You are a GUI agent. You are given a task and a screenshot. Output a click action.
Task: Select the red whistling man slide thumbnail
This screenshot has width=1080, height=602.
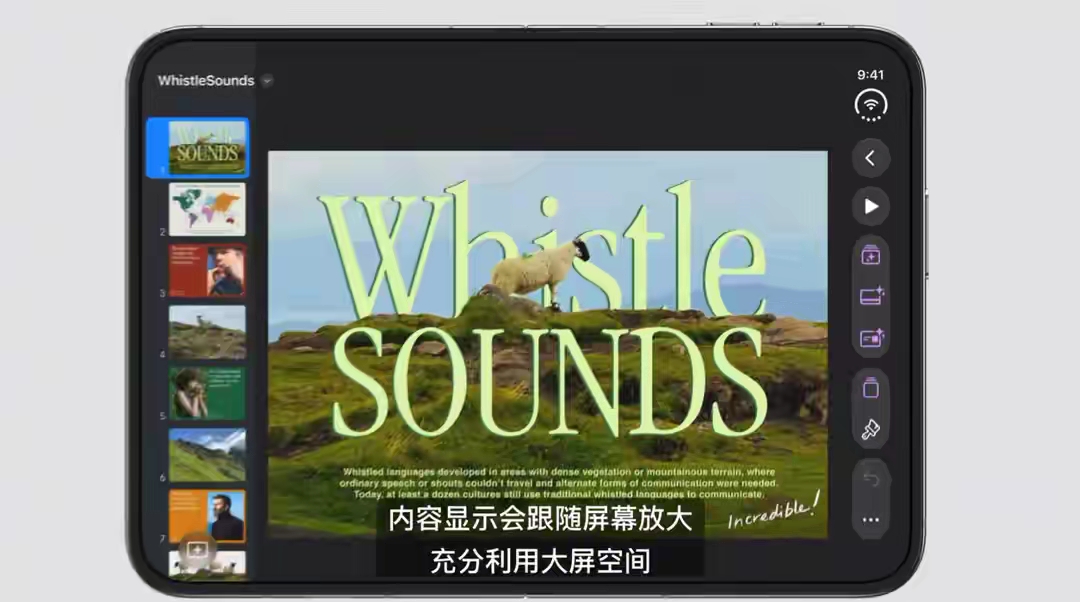207,271
